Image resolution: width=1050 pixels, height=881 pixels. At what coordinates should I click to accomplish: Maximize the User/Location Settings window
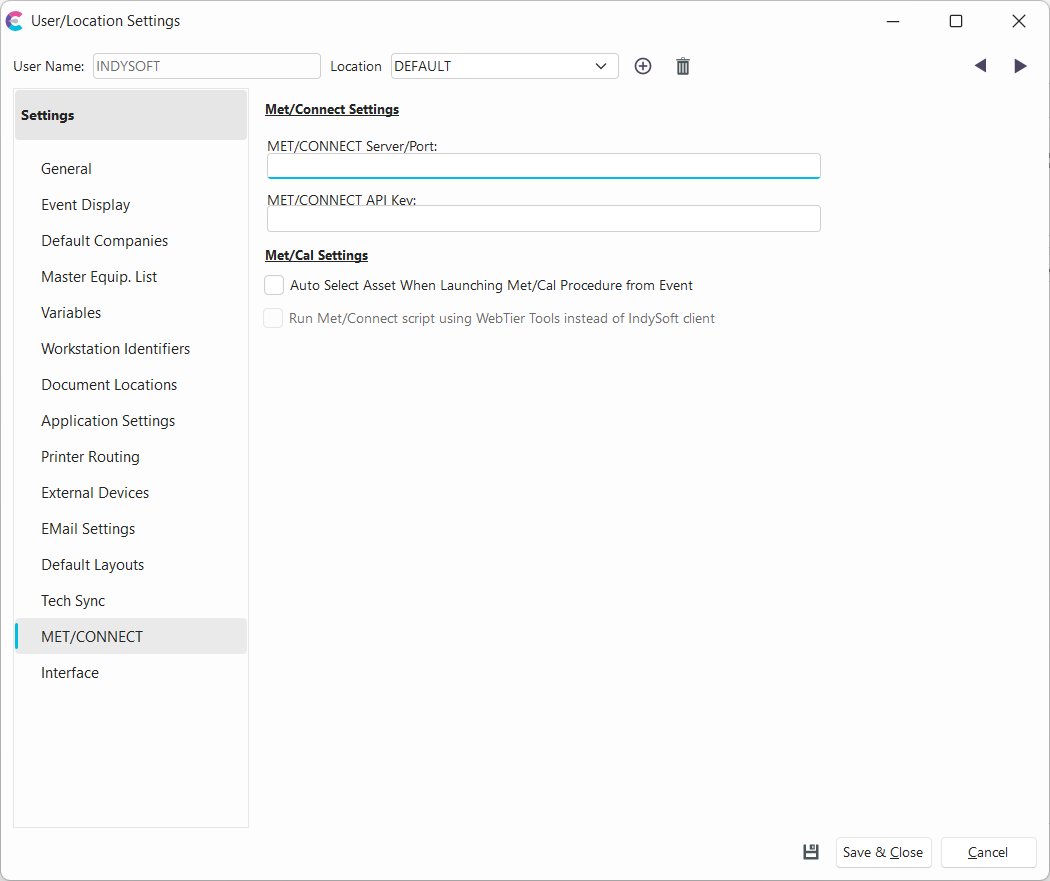956,21
